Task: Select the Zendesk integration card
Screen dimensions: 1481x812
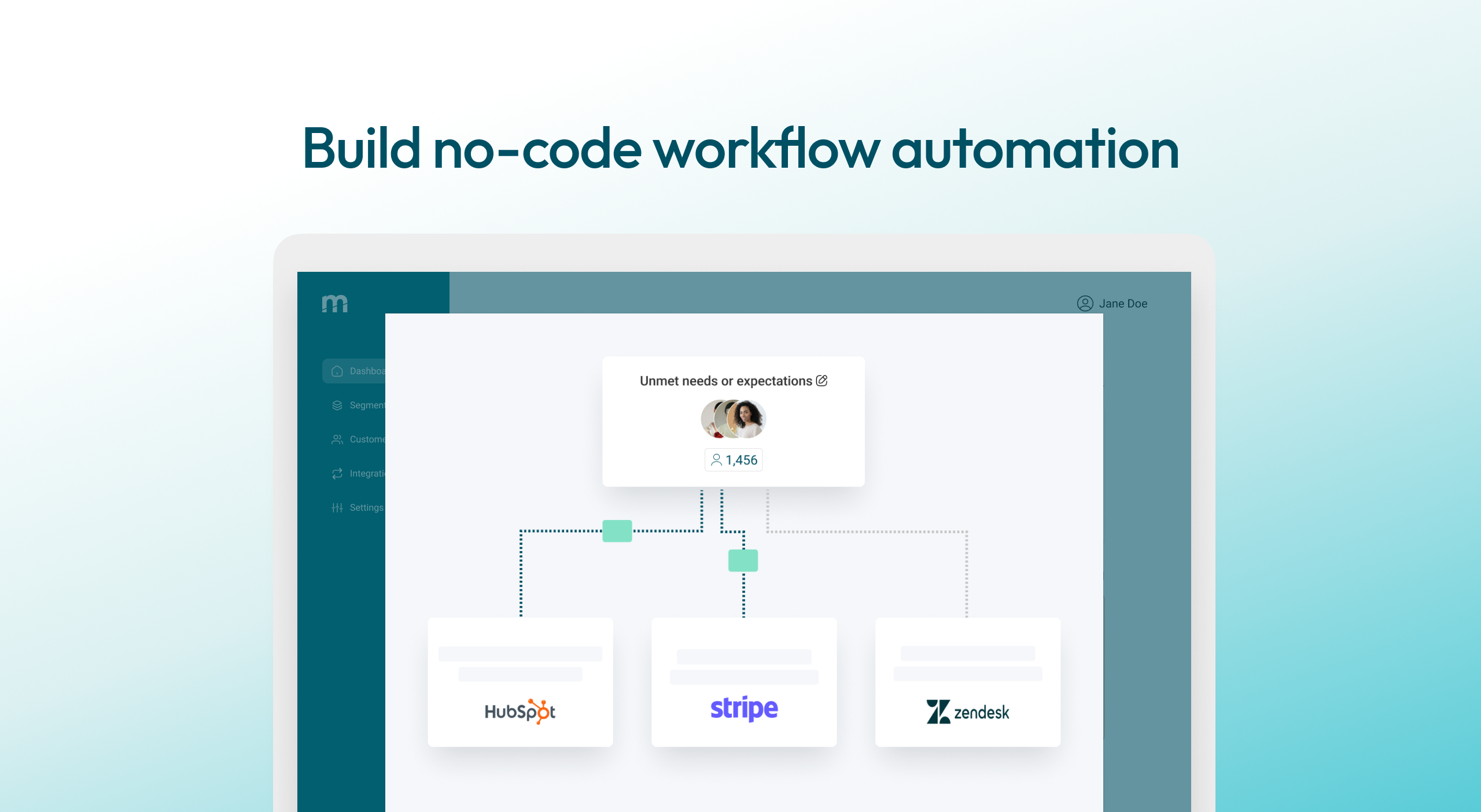Action: (x=967, y=682)
